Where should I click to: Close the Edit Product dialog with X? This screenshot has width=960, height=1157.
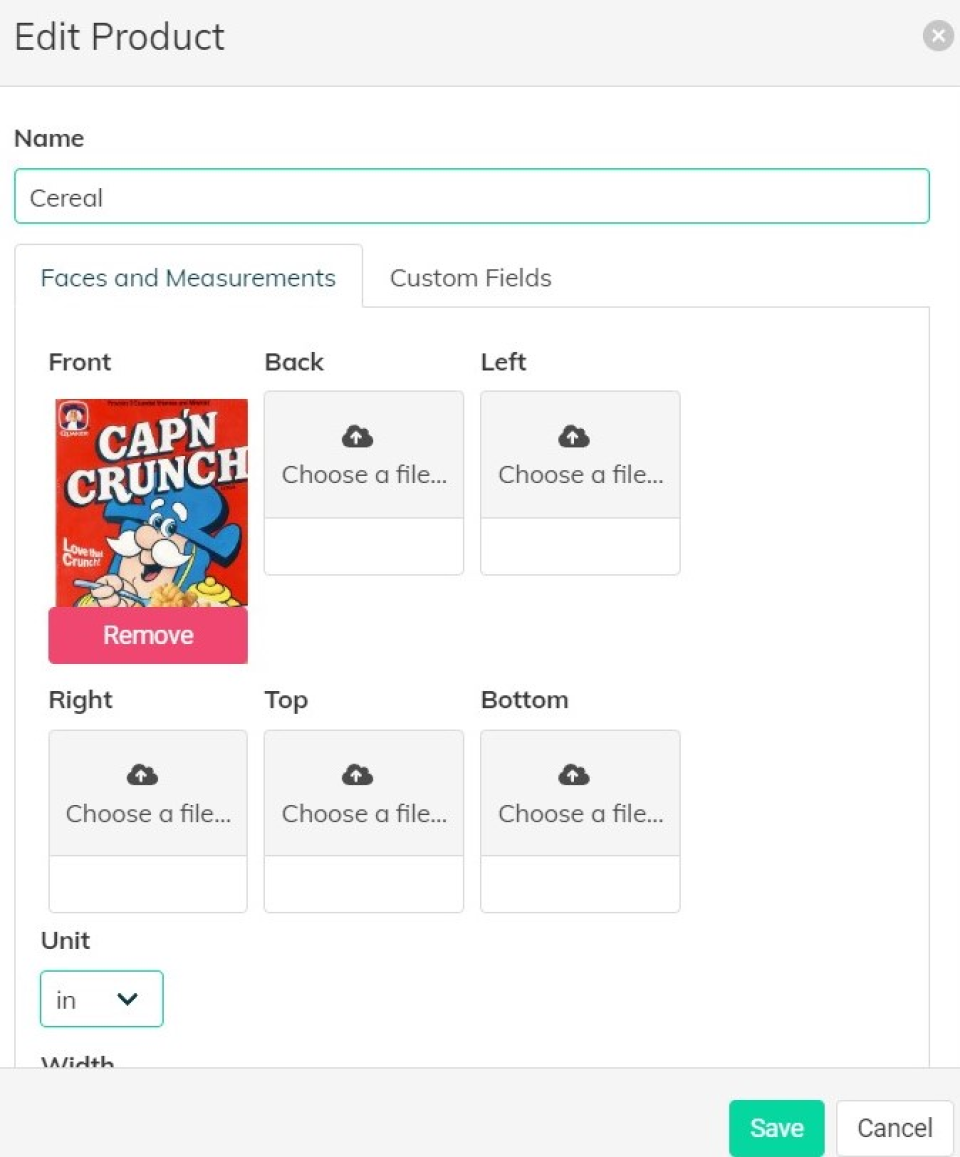point(937,37)
